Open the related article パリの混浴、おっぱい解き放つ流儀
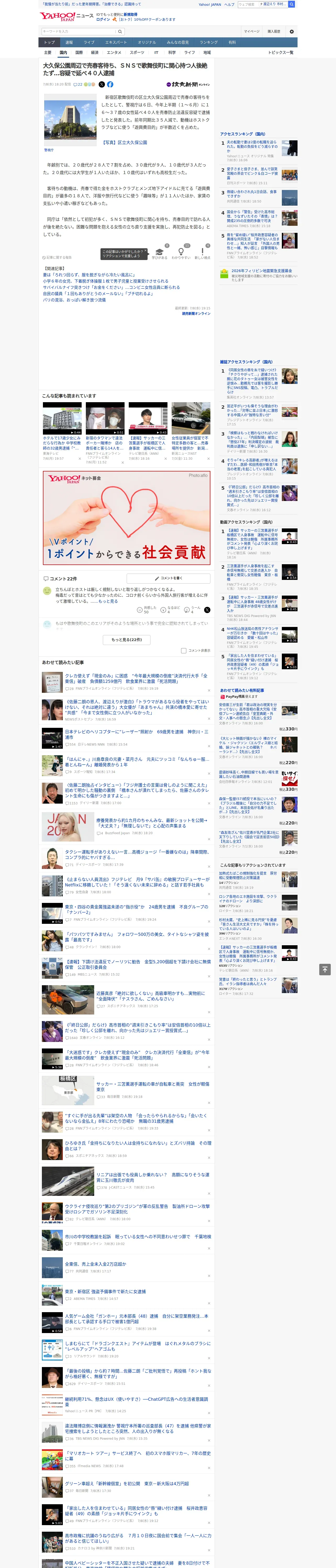Screen dimensions: 336x1568 (x=74, y=300)
